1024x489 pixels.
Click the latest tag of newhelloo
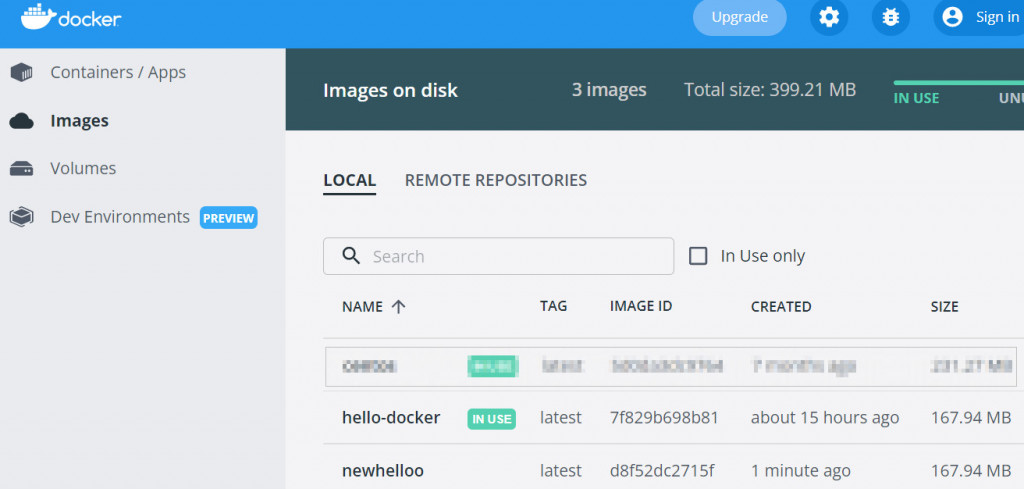pos(560,471)
